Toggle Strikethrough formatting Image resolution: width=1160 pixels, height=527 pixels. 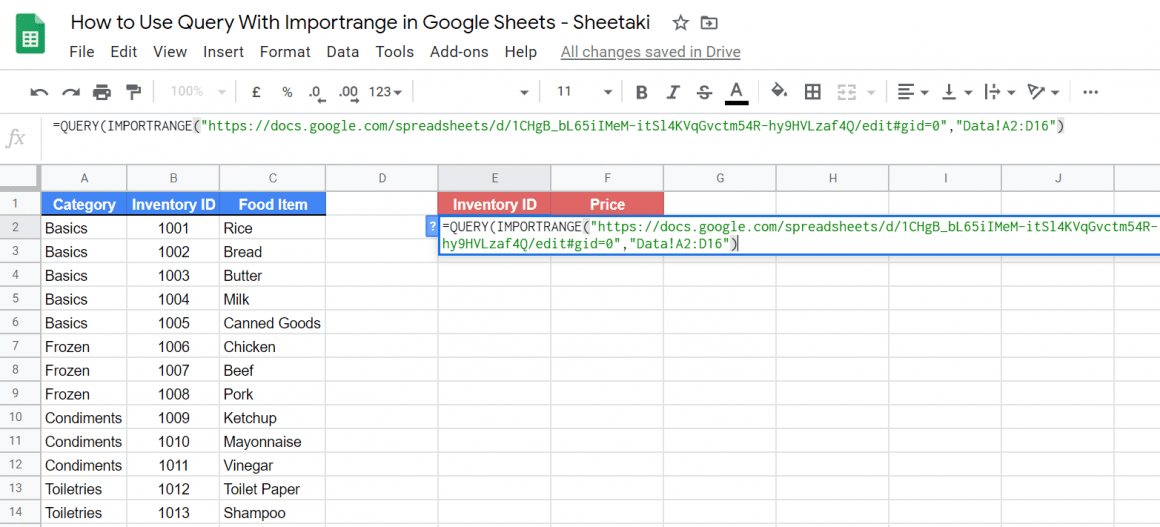[x=704, y=93]
